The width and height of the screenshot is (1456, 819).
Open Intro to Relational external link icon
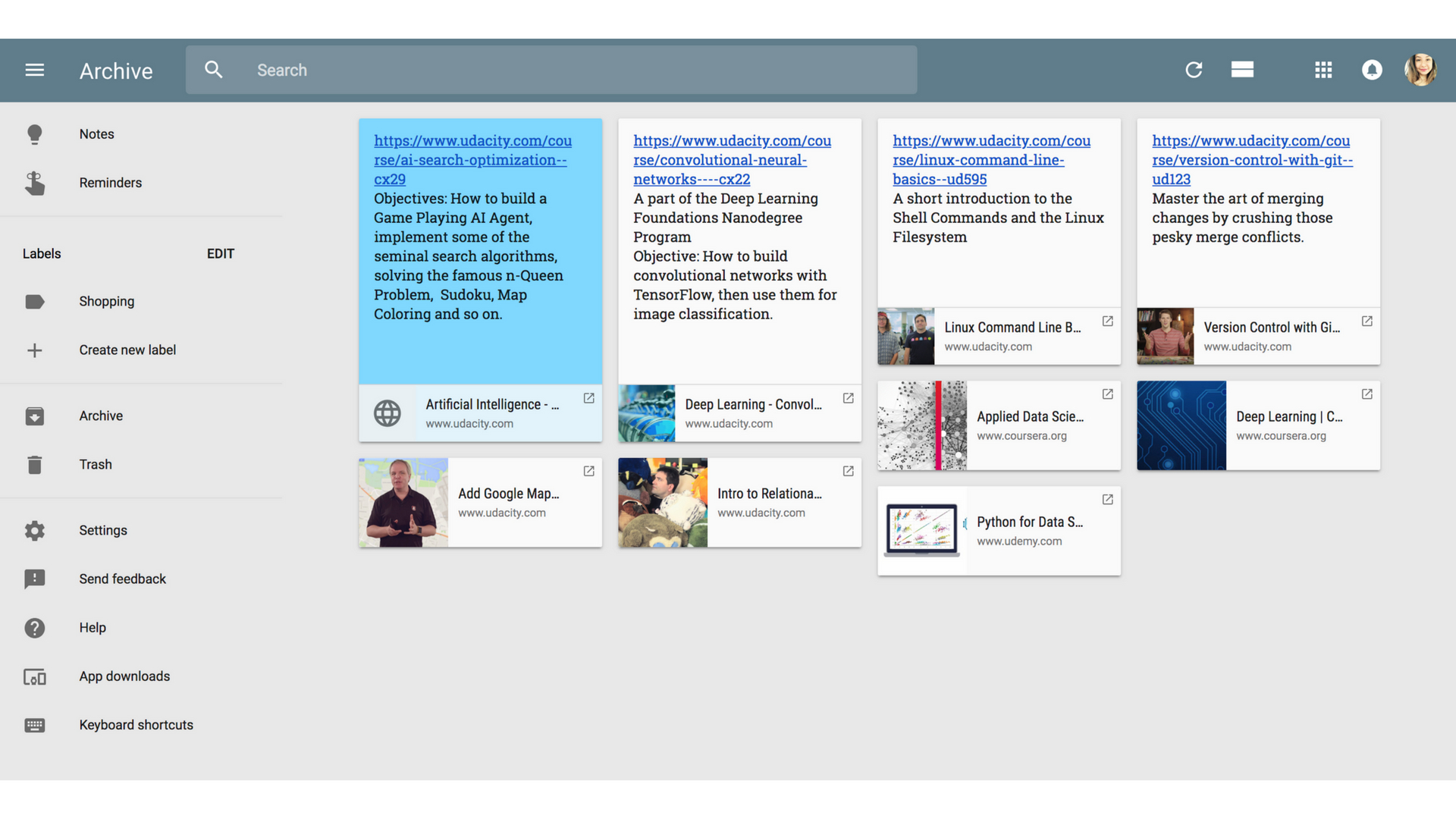848,472
